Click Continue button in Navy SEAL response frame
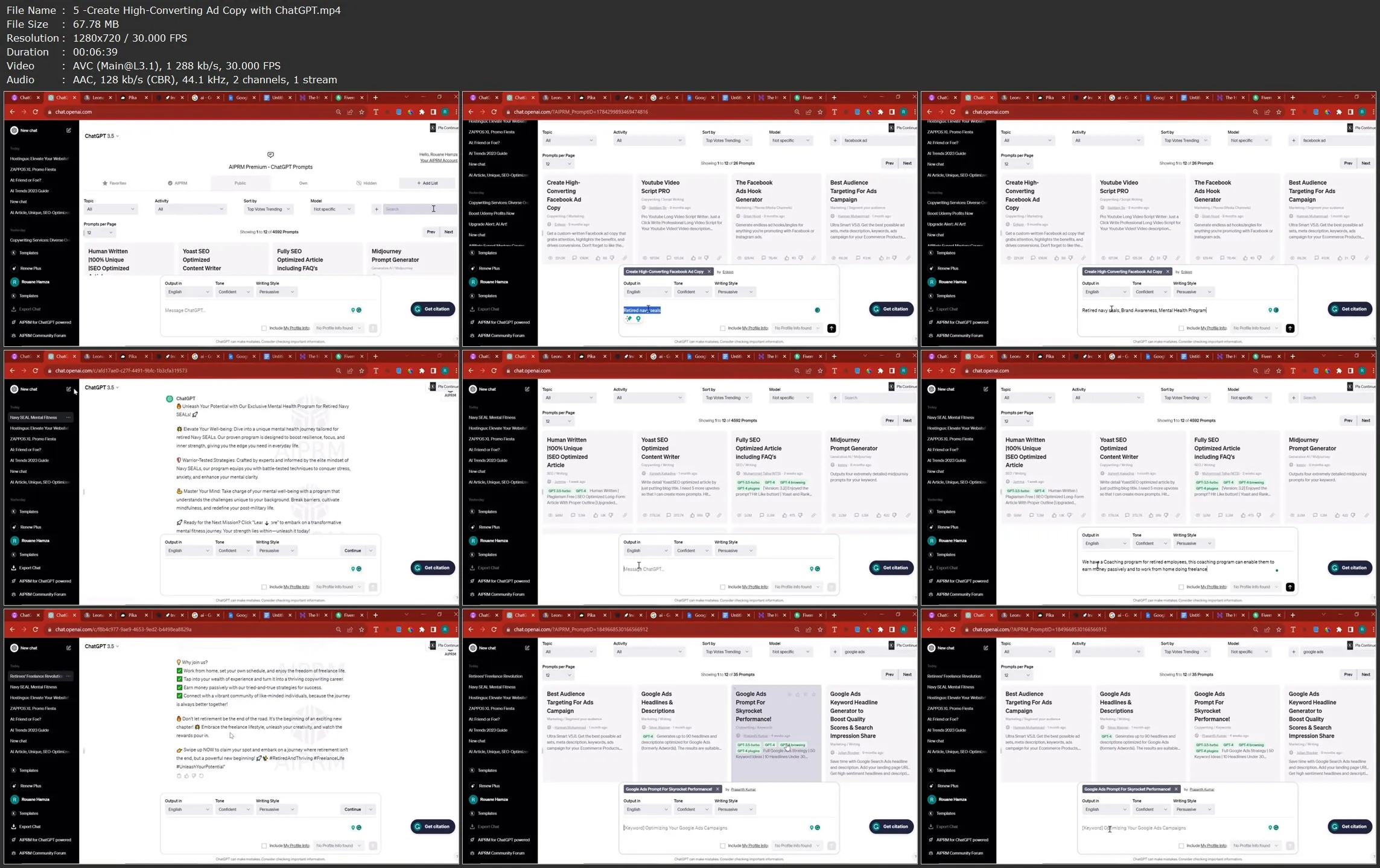Viewport: 1380px width, 868px height. [353, 551]
